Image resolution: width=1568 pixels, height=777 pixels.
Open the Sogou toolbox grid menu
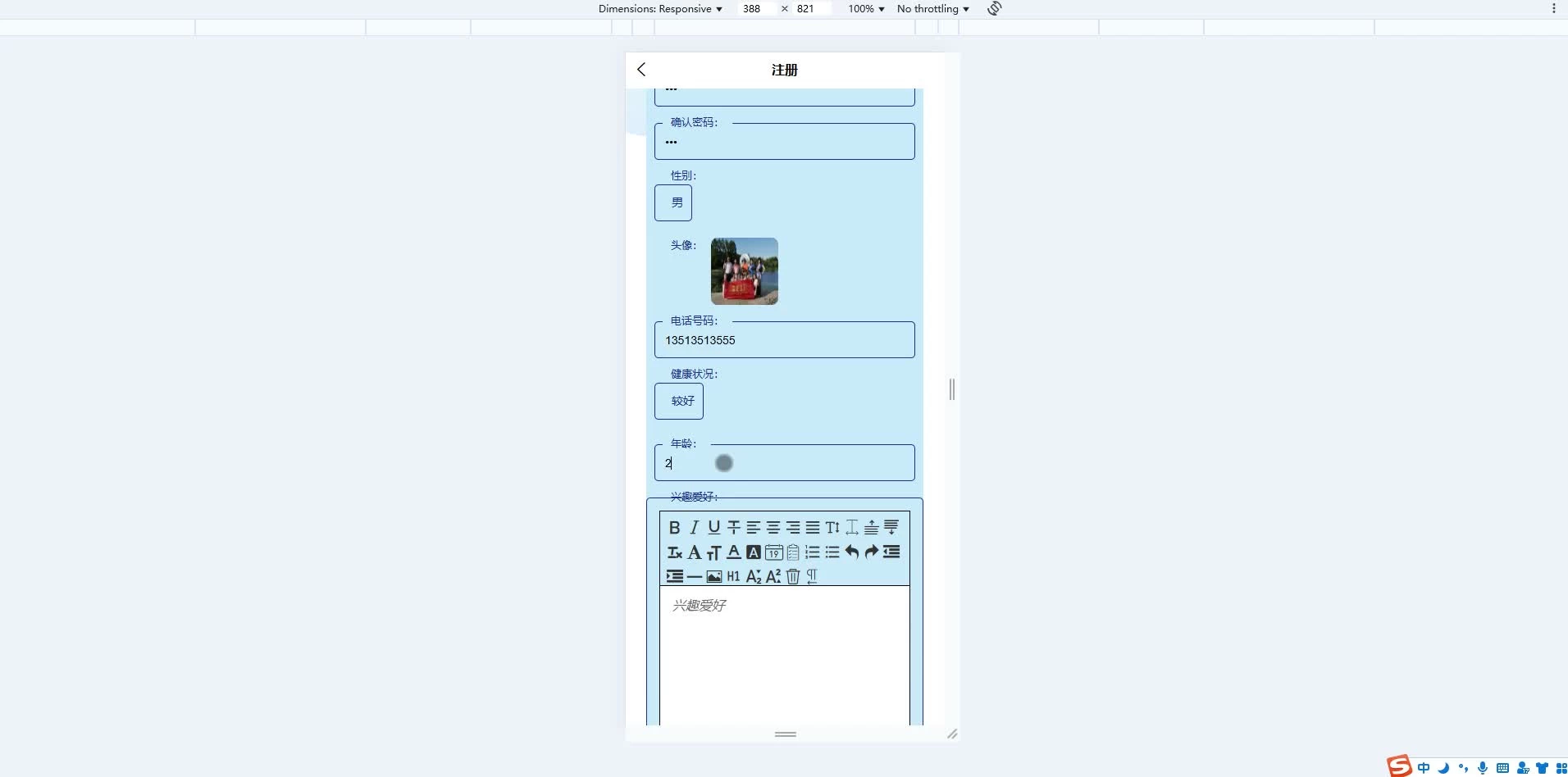click(x=1562, y=768)
